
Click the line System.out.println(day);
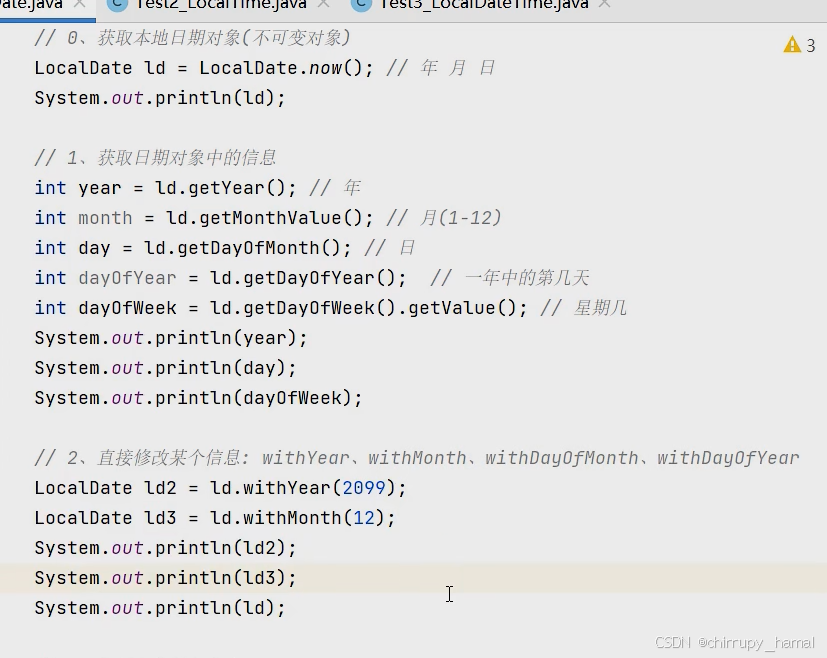166,368
